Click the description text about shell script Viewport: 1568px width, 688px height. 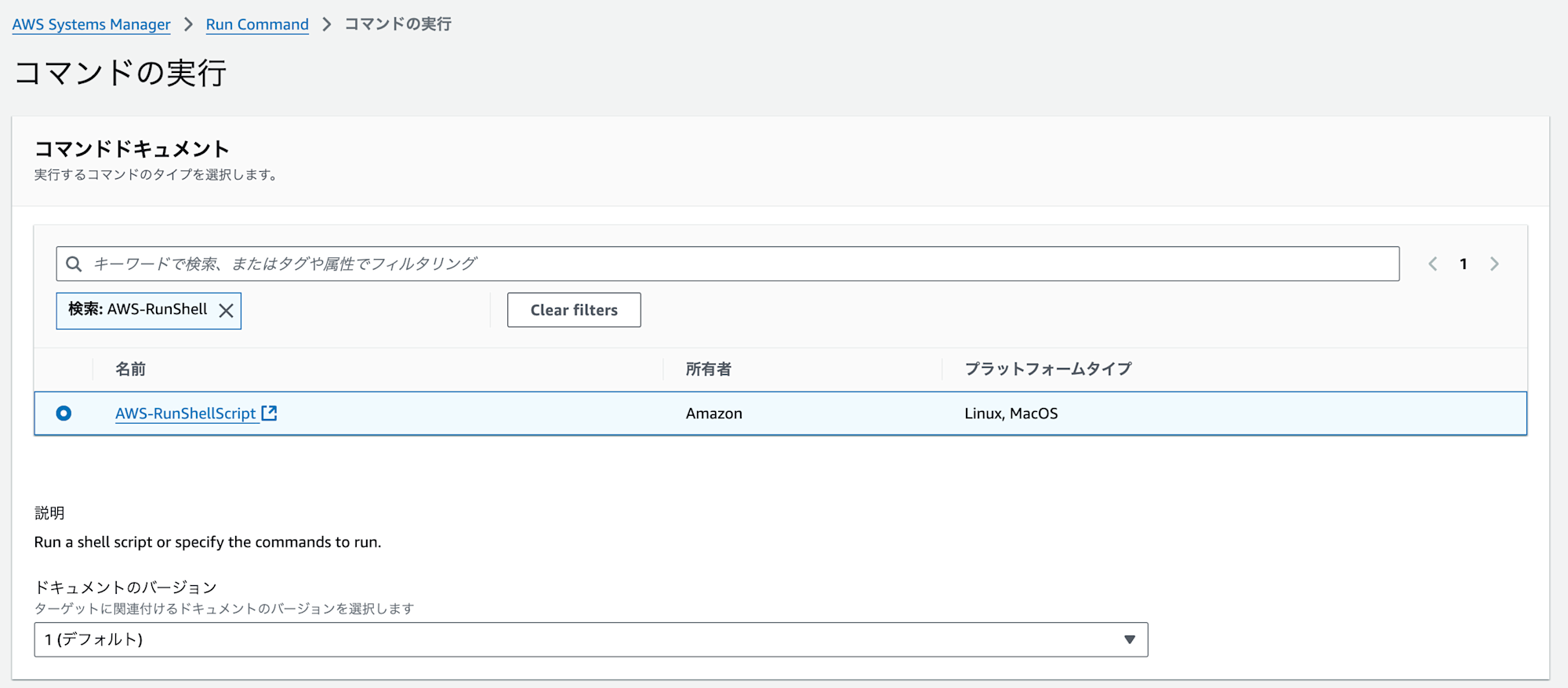click(x=208, y=542)
